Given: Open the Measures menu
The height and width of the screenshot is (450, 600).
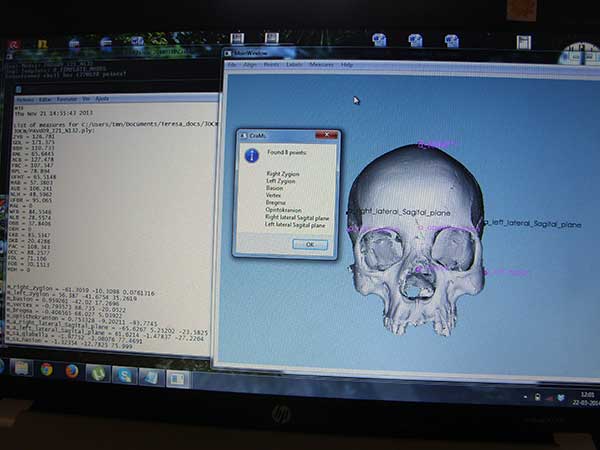Looking at the screenshot, I should [321, 65].
